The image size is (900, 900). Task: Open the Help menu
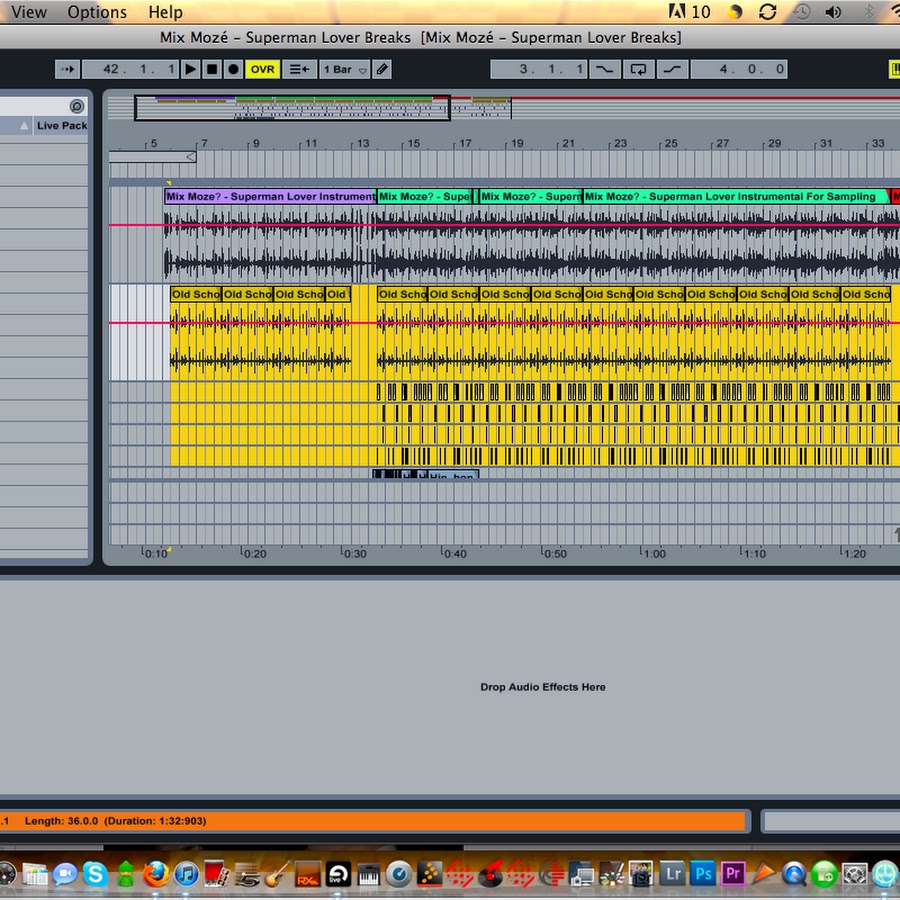coord(165,12)
